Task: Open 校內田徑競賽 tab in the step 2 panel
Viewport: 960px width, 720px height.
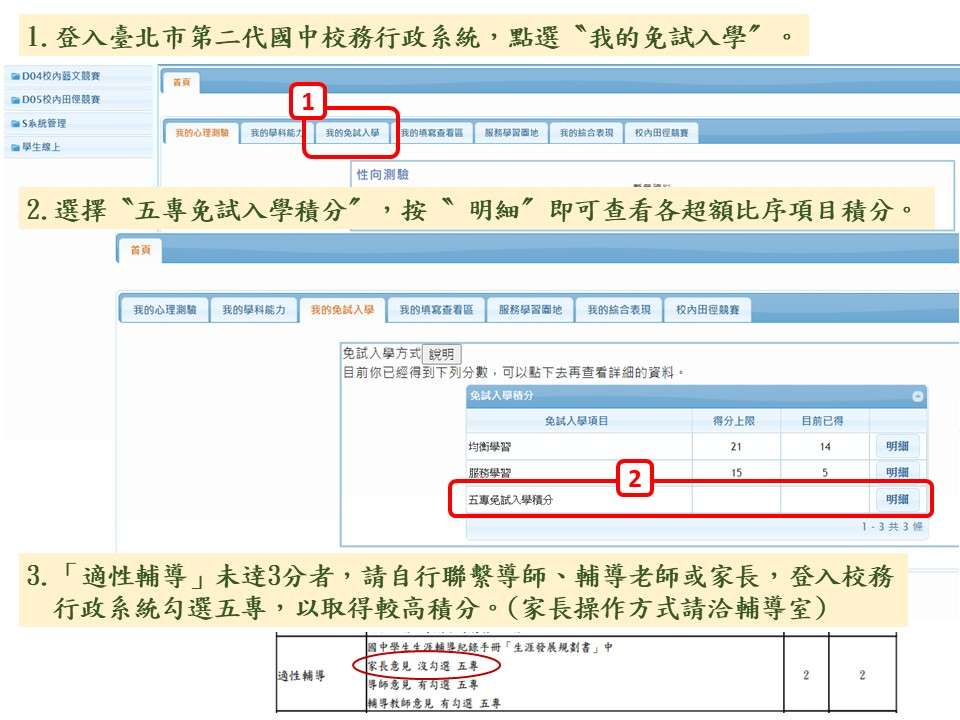Action: tap(708, 310)
